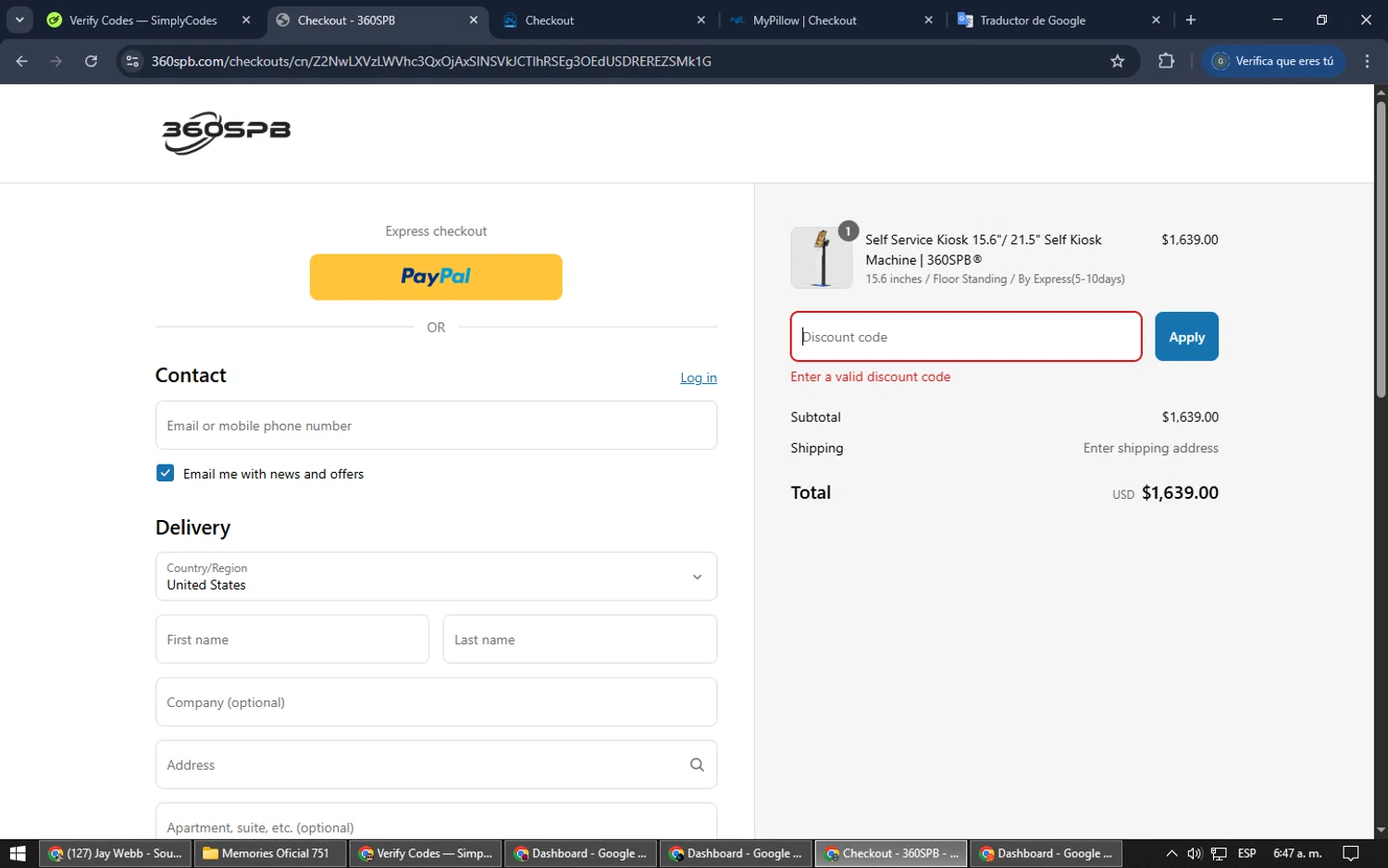Click the network icon in system tray
The height and width of the screenshot is (868, 1388).
[x=1220, y=853]
